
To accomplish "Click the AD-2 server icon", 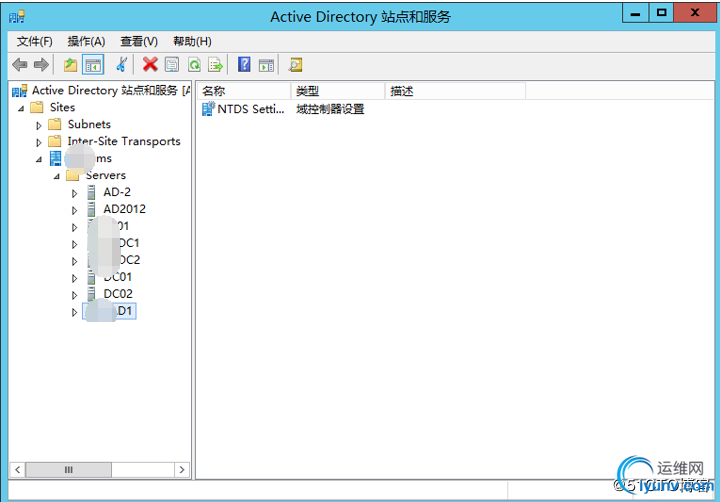I will coord(91,192).
